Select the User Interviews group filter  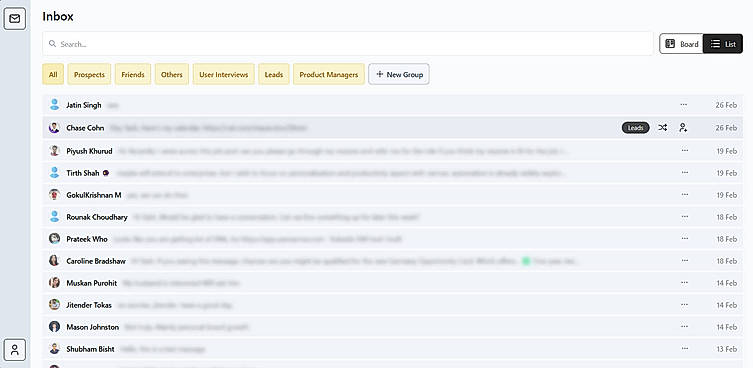coord(224,74)
